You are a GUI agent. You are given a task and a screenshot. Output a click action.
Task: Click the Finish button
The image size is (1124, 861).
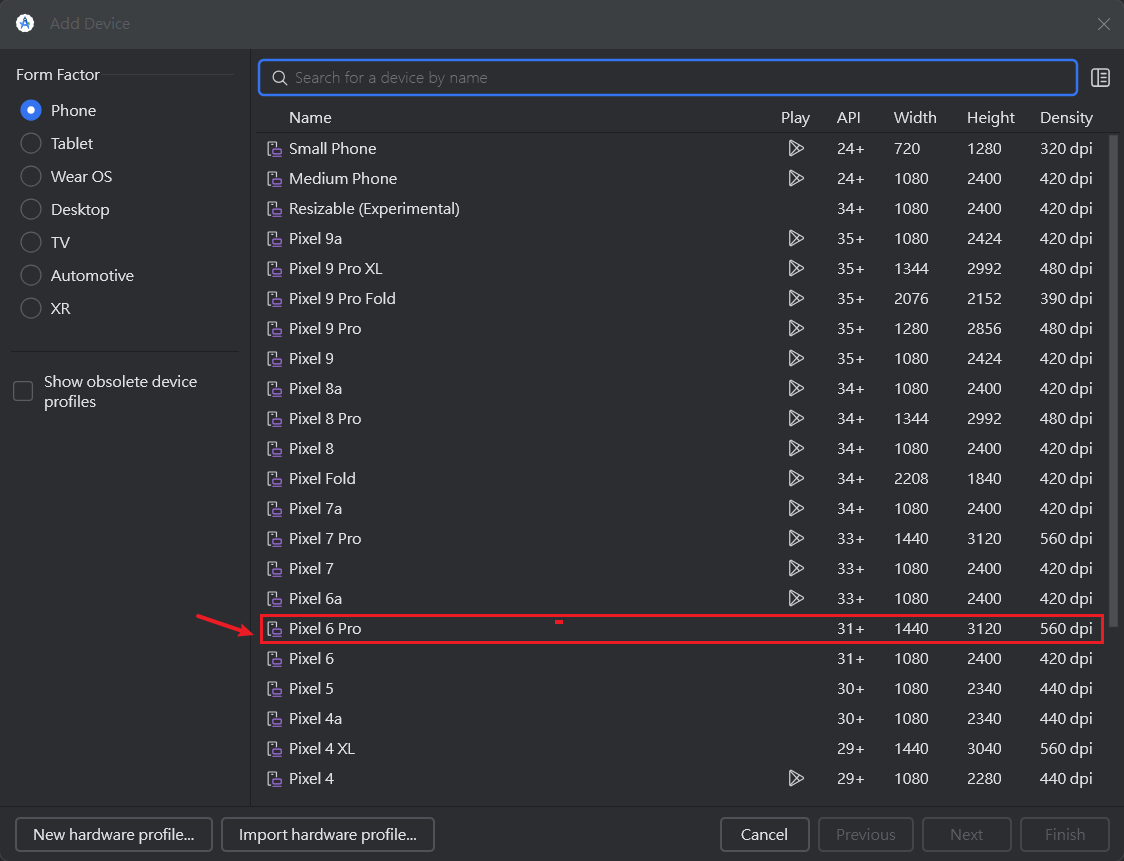pos(1065,834)
